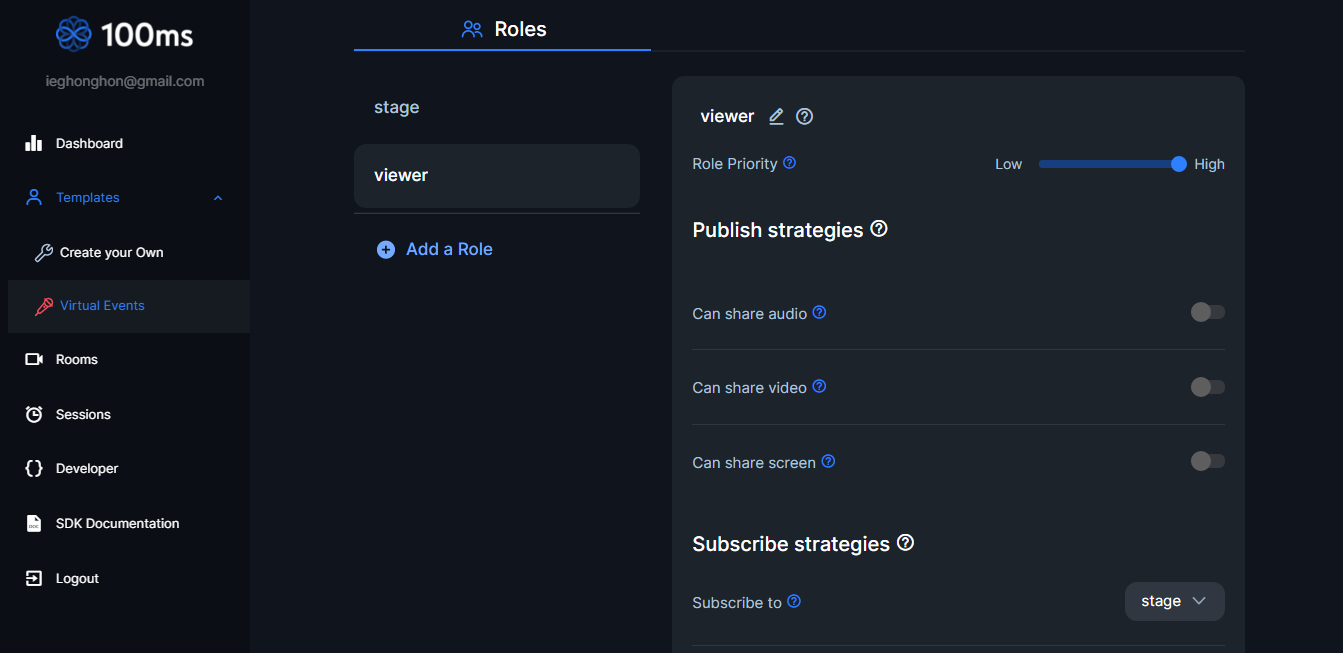Click the Role Priority slider handle
The image size is (1343, 653).
[1178, 164]
